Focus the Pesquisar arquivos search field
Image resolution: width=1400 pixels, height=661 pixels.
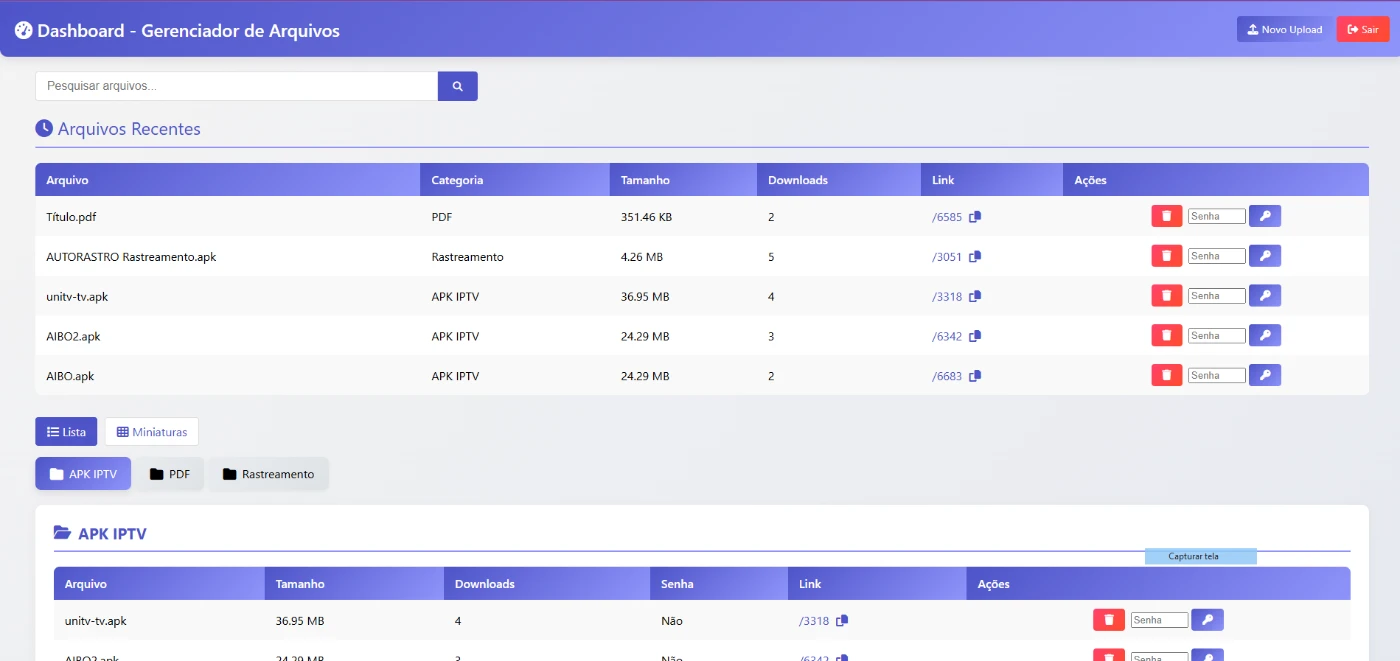point(236,86)
